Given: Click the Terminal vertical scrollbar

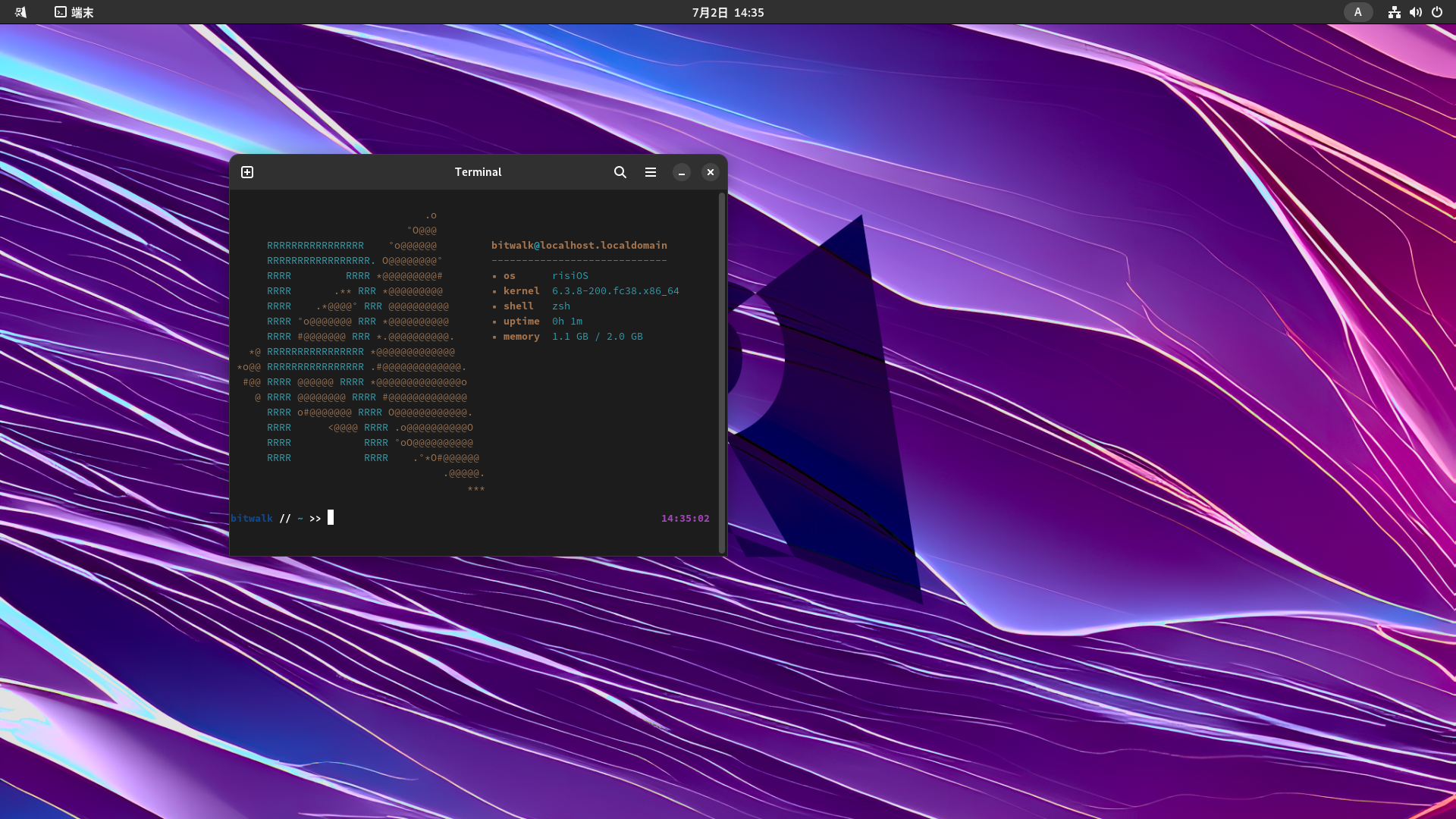Looking at the screenshot, I should point(721,372).
